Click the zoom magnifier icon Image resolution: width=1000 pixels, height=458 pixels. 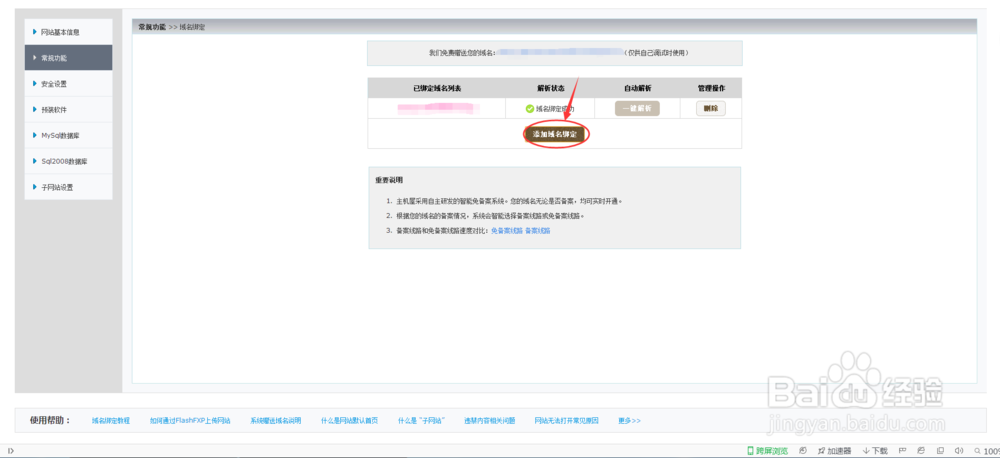click(x=978, y=451)
